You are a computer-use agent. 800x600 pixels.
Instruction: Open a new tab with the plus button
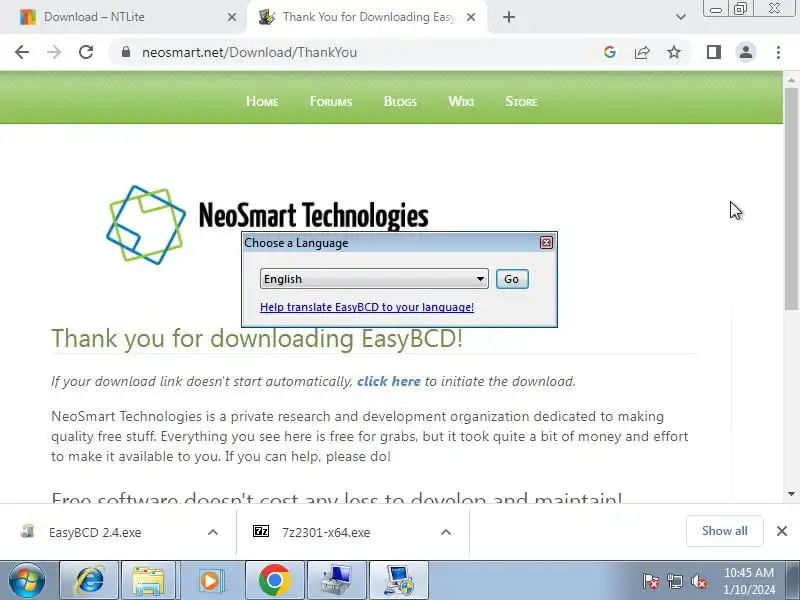(509, 17)
